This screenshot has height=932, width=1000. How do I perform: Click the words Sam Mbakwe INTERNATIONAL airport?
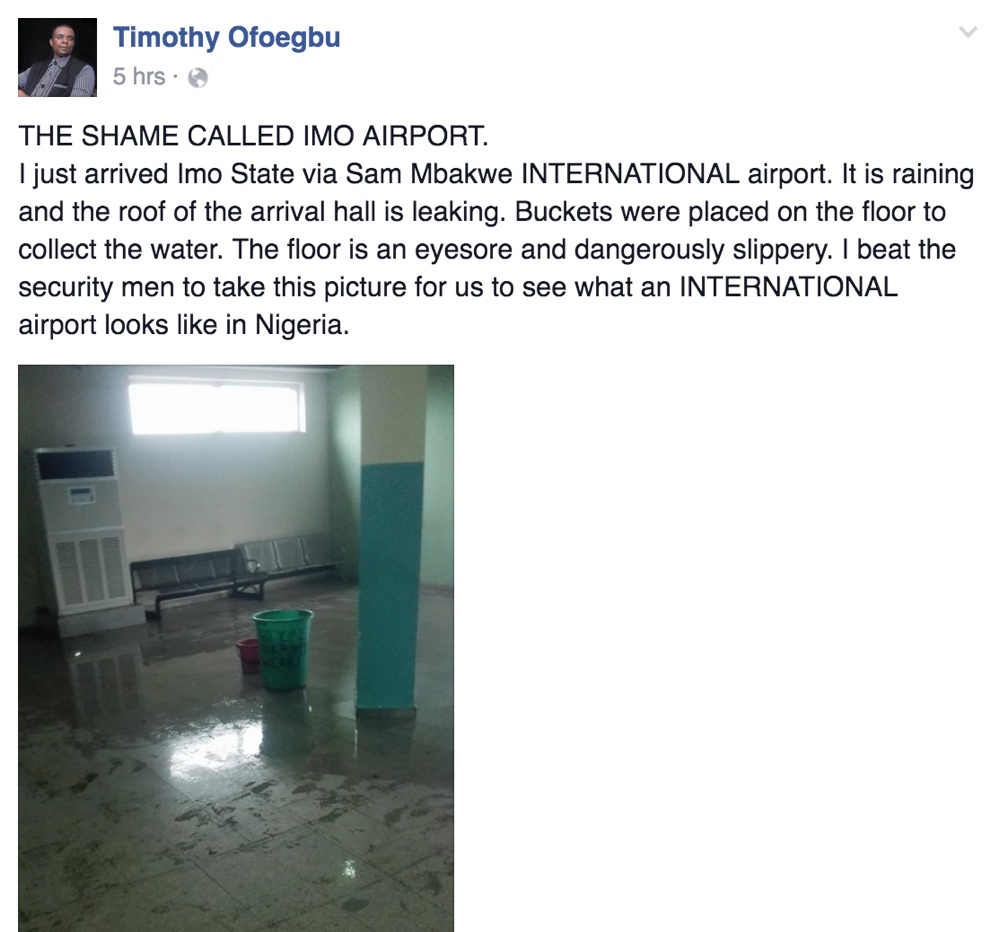[588, 174]
